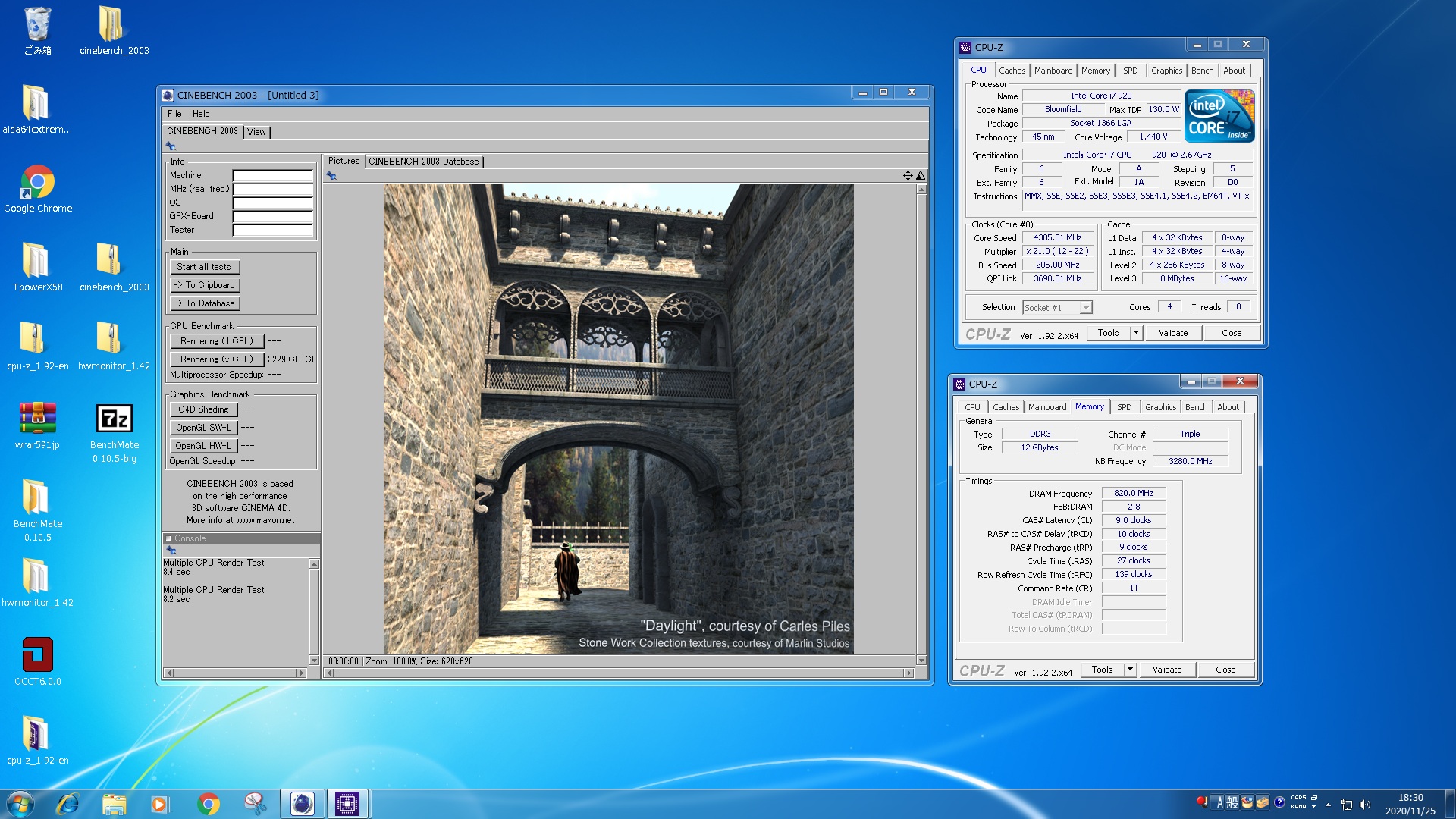The width and height of the screenshot is (1456, 819).
Task: Open cinebench_2003 folder at top of desktop
Action: [x=114, y=30]
